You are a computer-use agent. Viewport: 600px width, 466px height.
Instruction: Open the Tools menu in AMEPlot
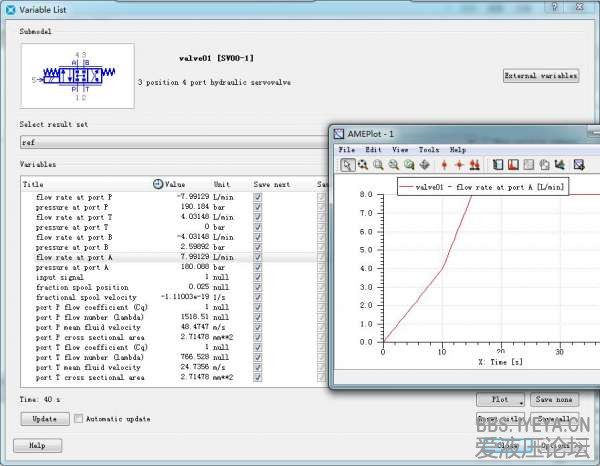click(428, 150)
